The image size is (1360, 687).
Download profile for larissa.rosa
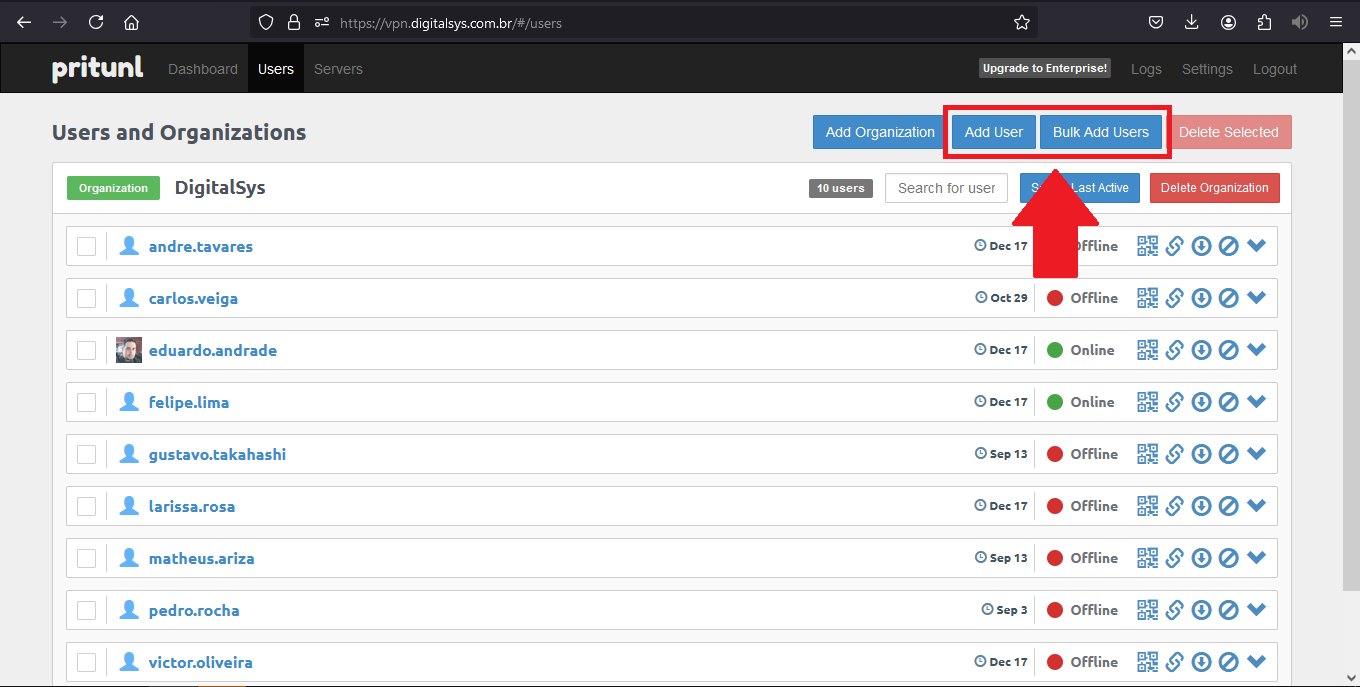1202,506
